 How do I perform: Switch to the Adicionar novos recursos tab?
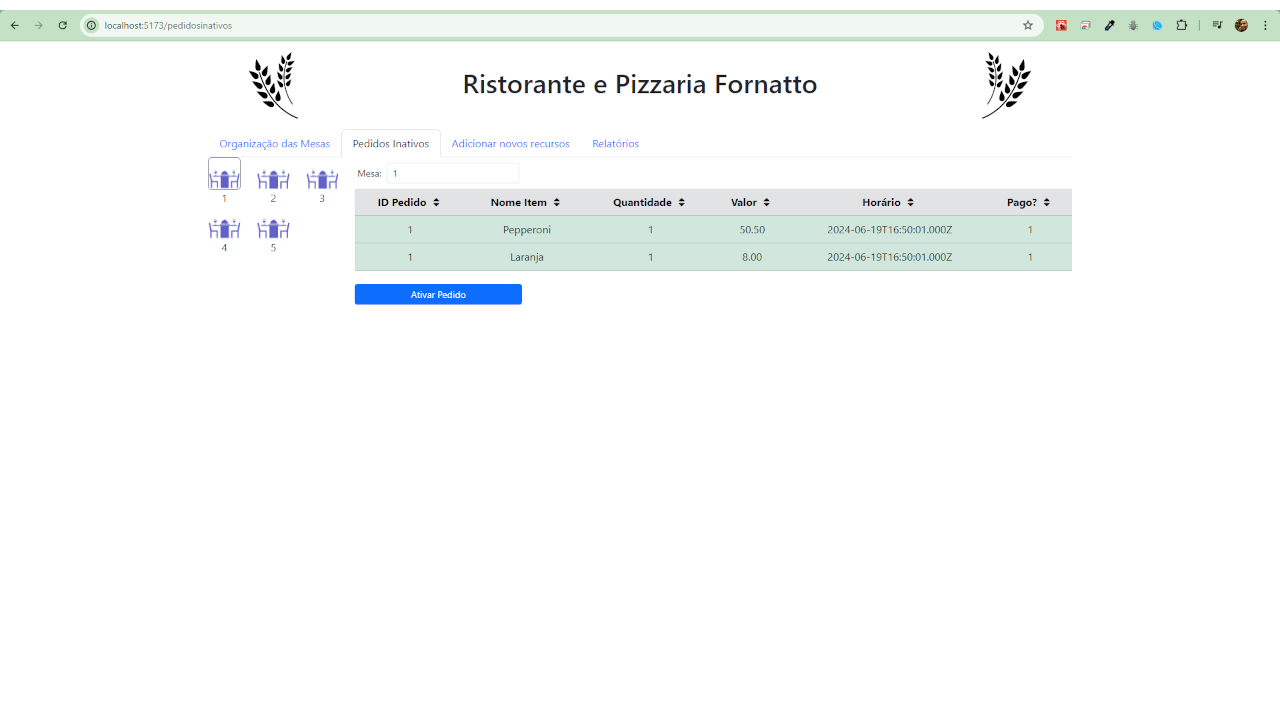tap(510, 144)
